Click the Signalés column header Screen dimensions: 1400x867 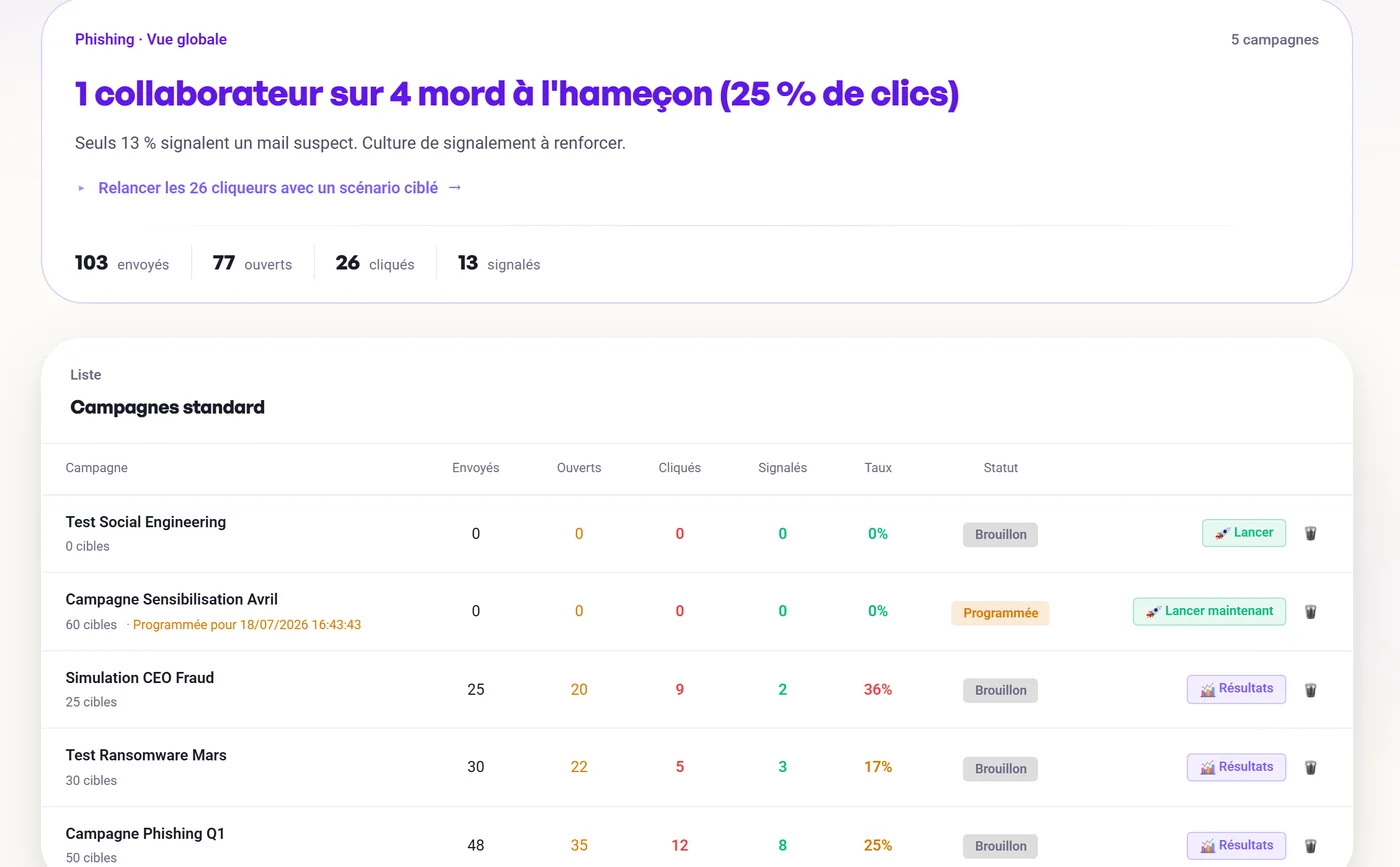(782, 467)
